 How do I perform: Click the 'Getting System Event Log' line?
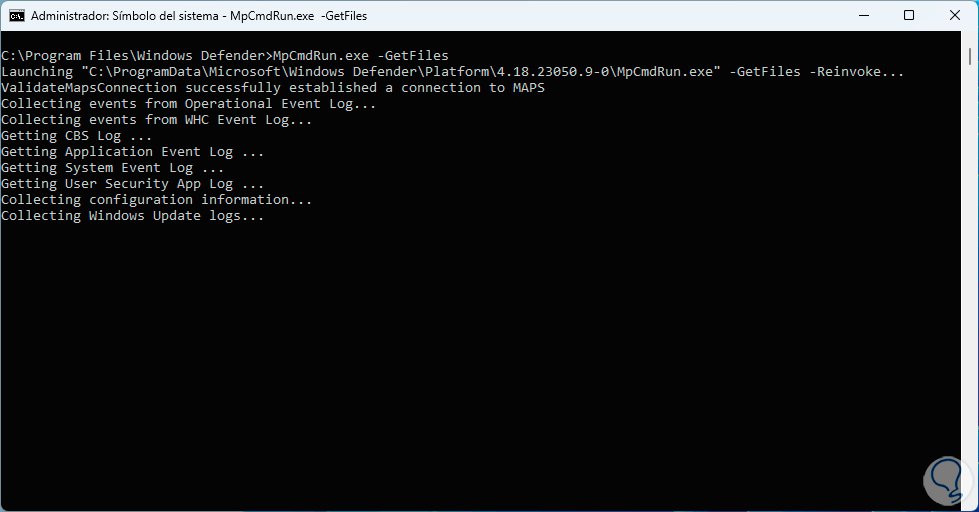(113, 168)
